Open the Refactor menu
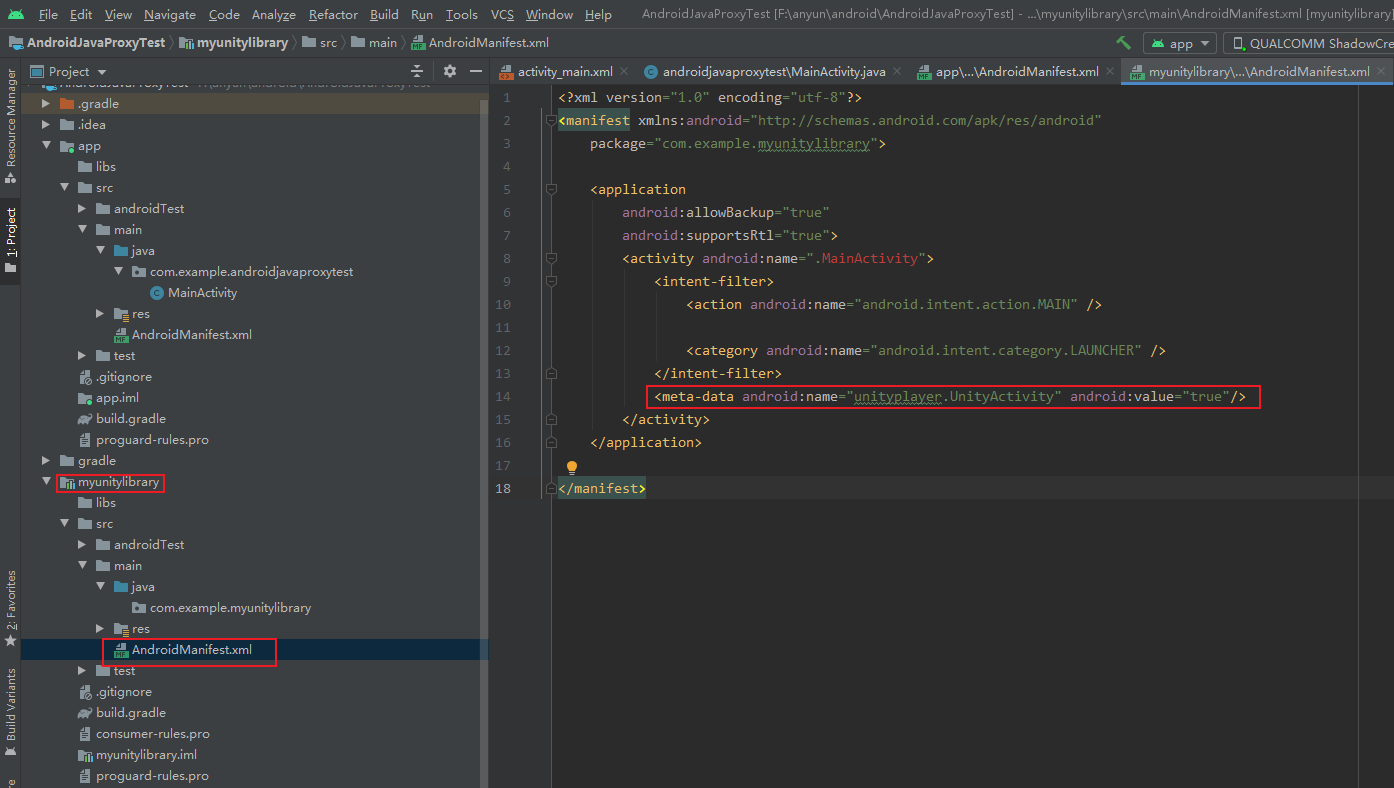Image resolution: width=1394 pixels, height=788 pixels. pyautogui.click(x=333, y=14)
